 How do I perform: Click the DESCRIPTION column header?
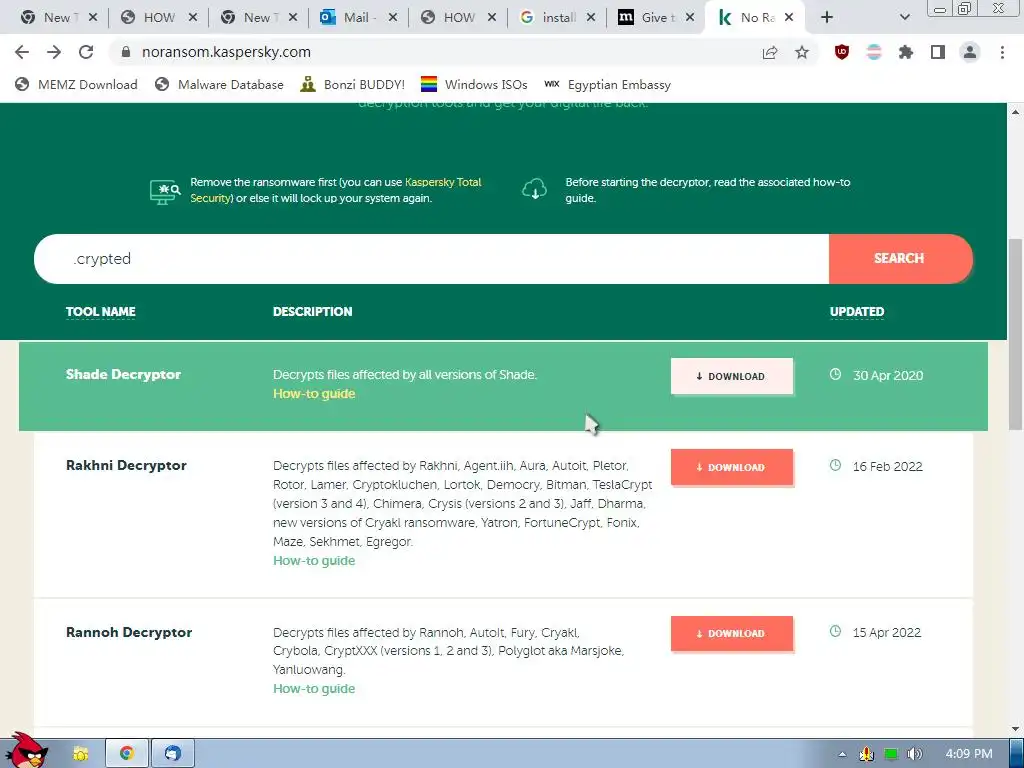313,312
